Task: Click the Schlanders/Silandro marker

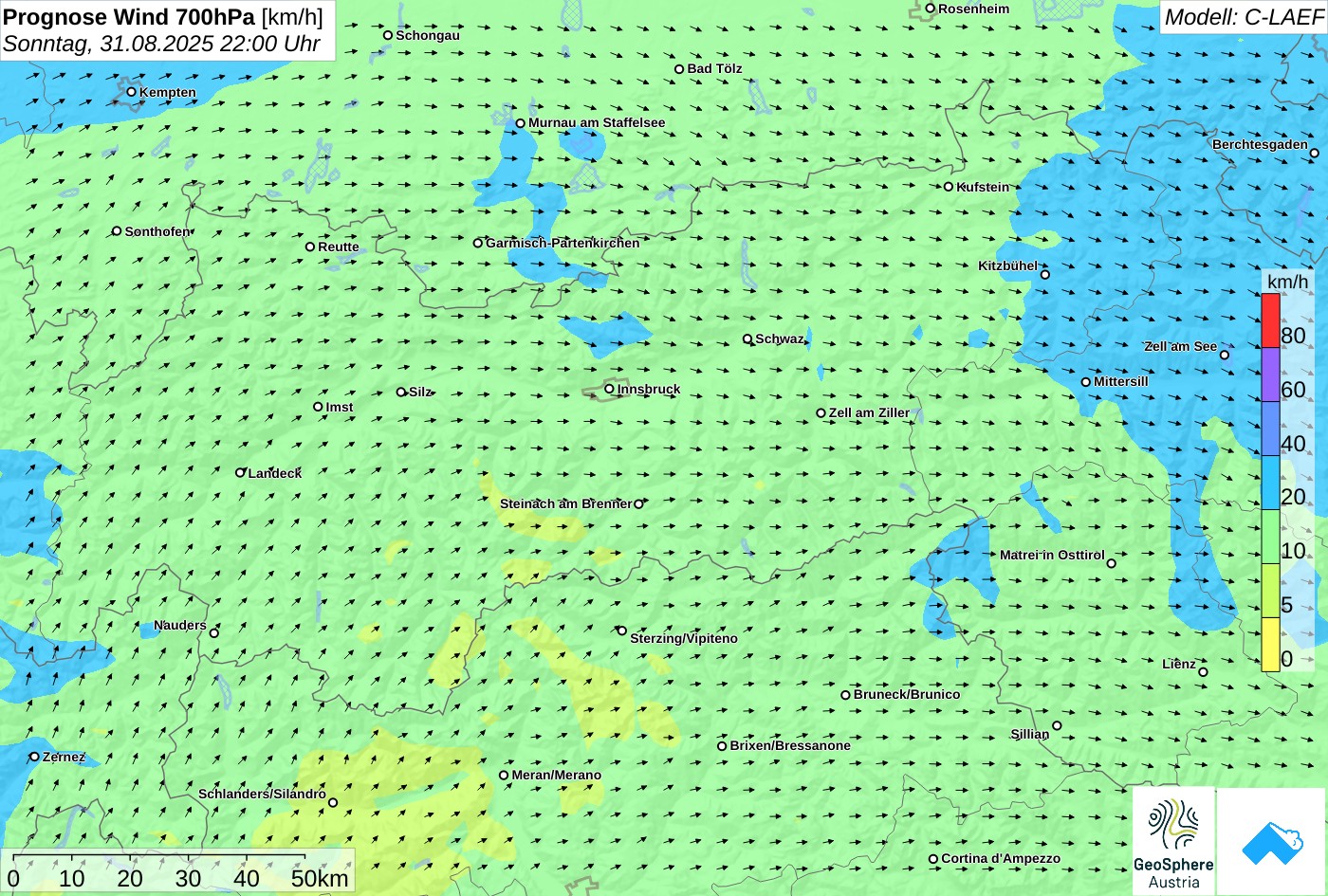Action: [x=333, y=803]
